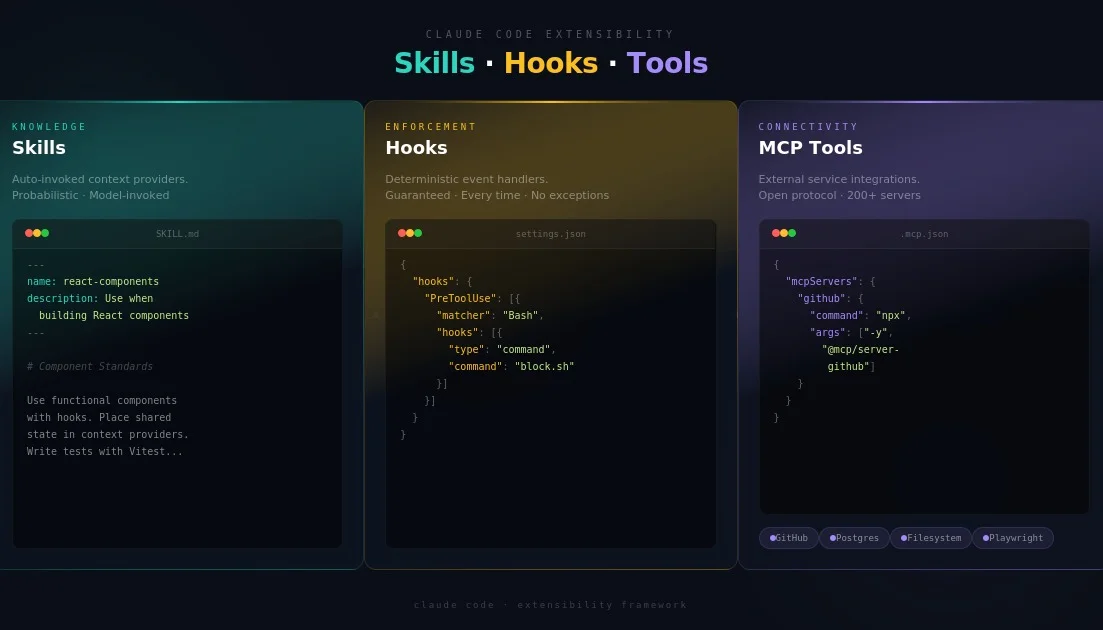Click the purple Tools word in title
Viewport: 1103px width, 630px height.
667,63
